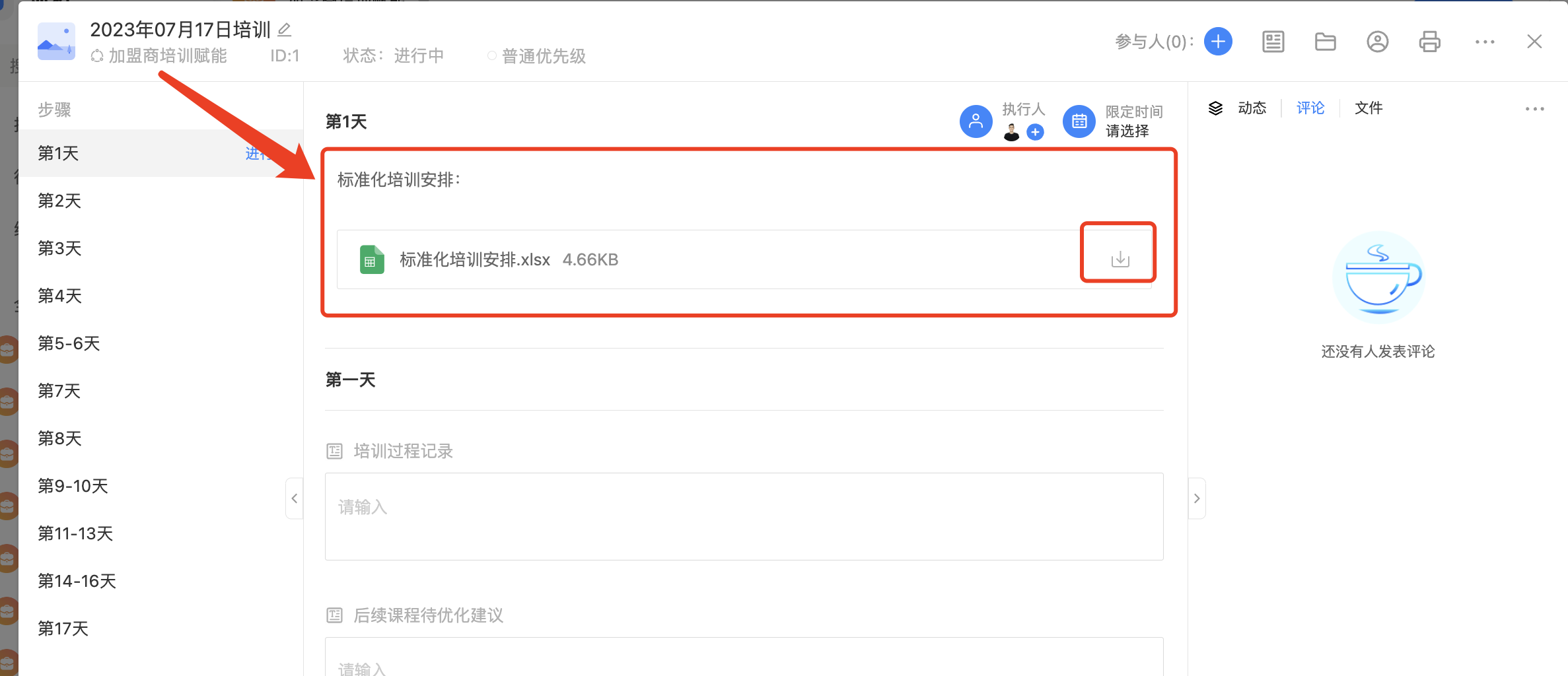
Task: Click the blue calendar time-limit icon
Action: (1079, 121)
